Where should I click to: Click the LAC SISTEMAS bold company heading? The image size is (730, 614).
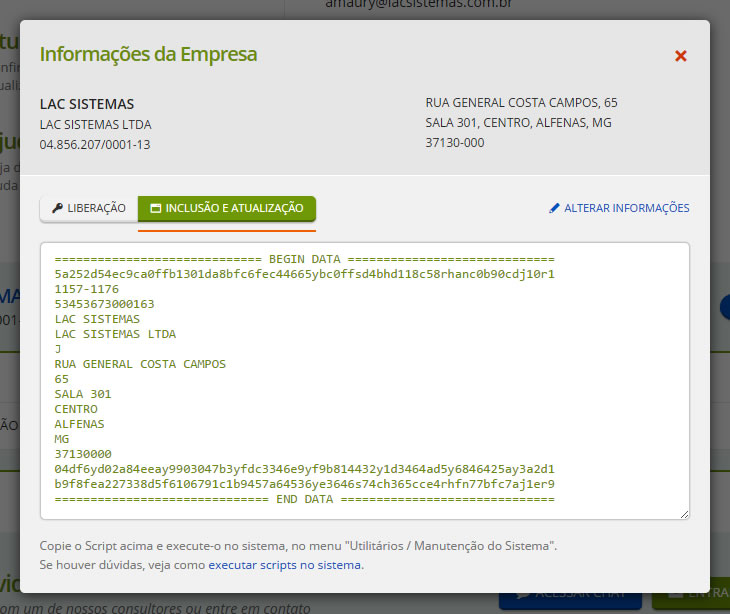point(87,104)
